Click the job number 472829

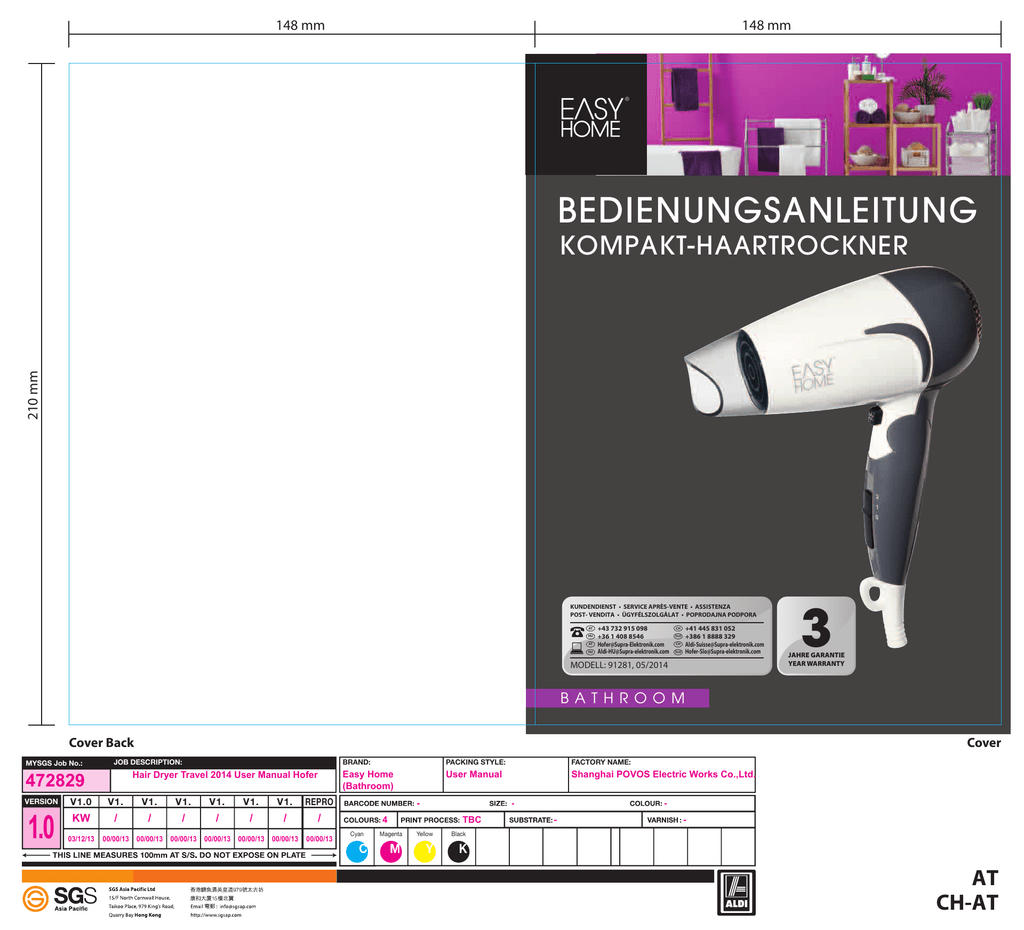(x=55, y=780)
